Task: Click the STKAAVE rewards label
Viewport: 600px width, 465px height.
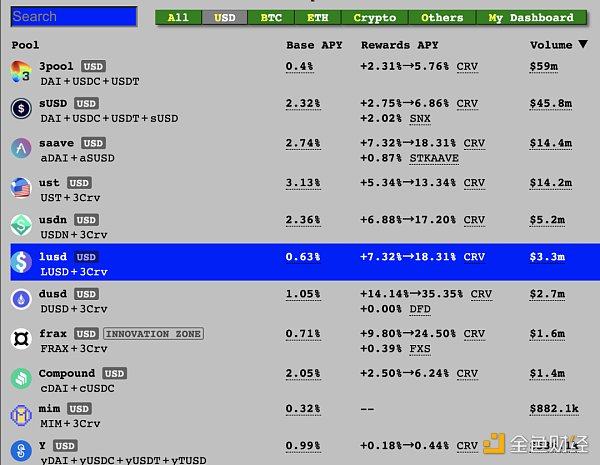Action: click(x=434, y=158)
